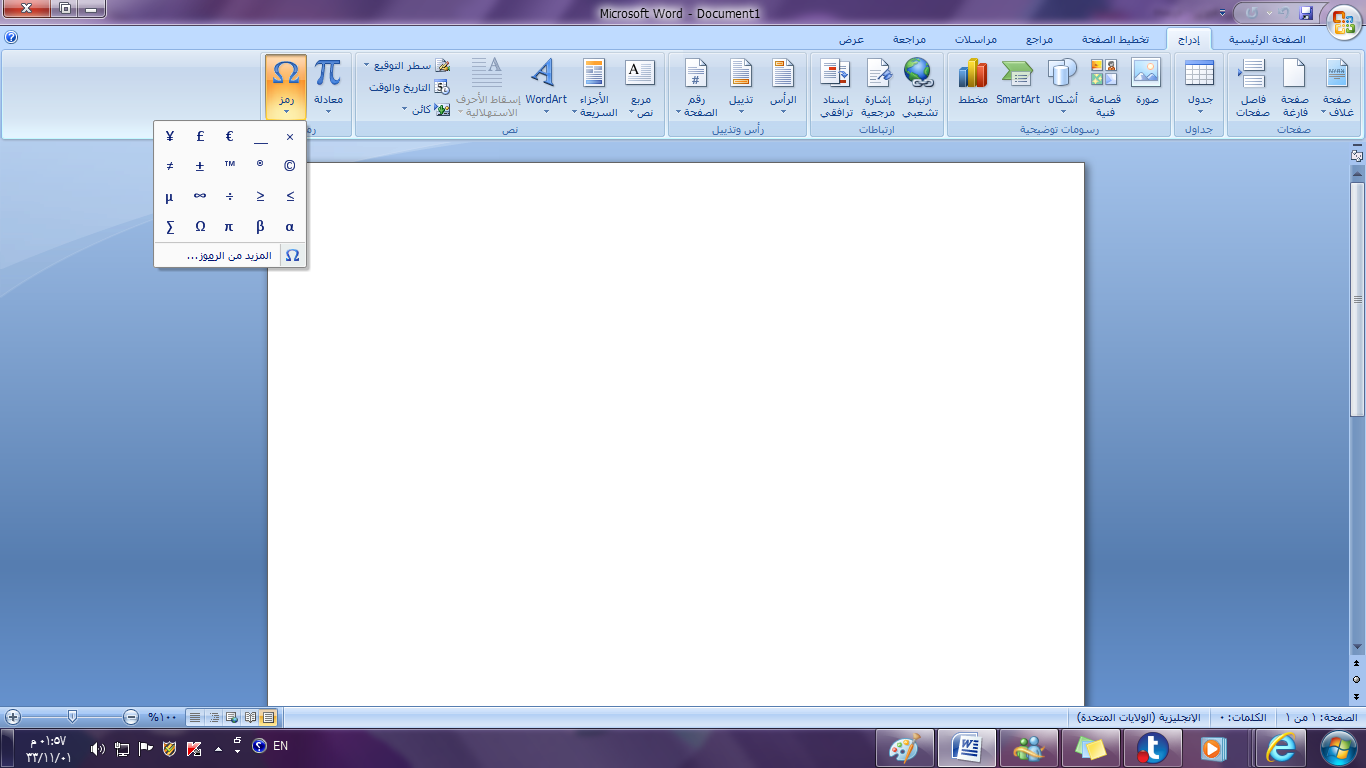Expand the Shapes (أشكال) gallery
1366x768 pixels.
1062,87
